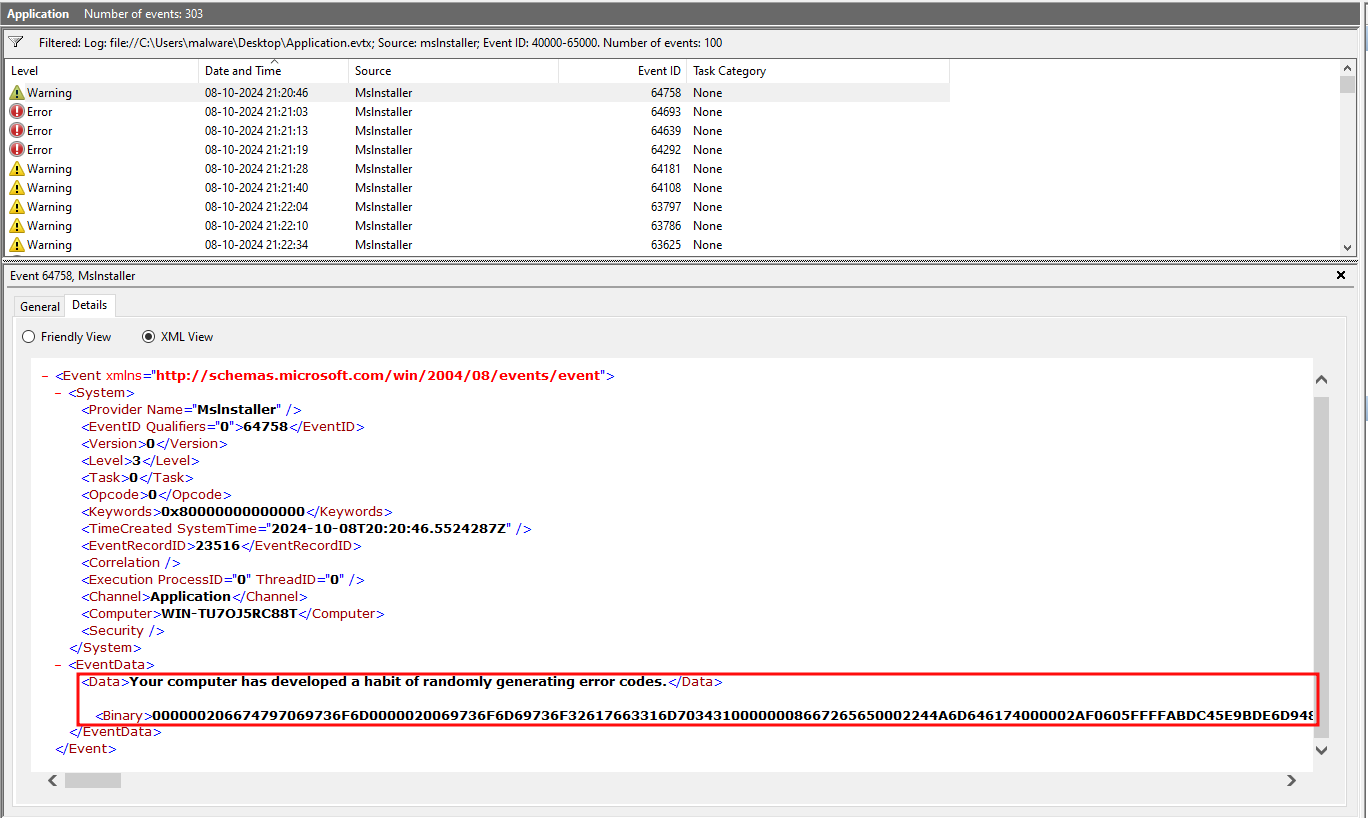
Task: Open the Details tab
Action: point(90,305)
